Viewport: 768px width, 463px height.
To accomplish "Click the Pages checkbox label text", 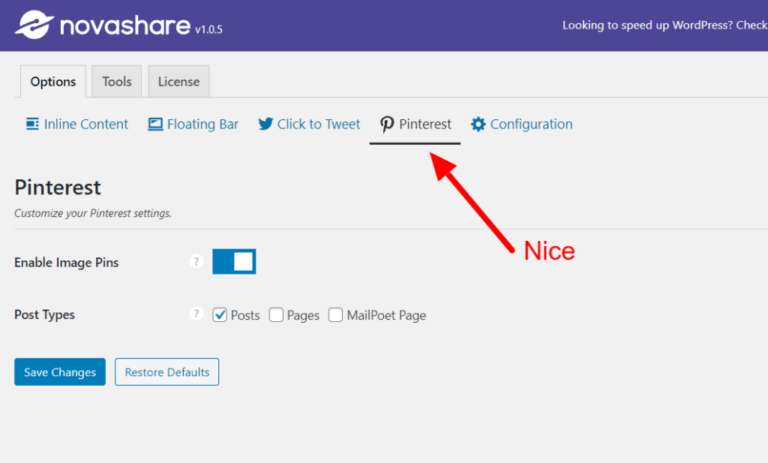I will click(x=303, y=316).
